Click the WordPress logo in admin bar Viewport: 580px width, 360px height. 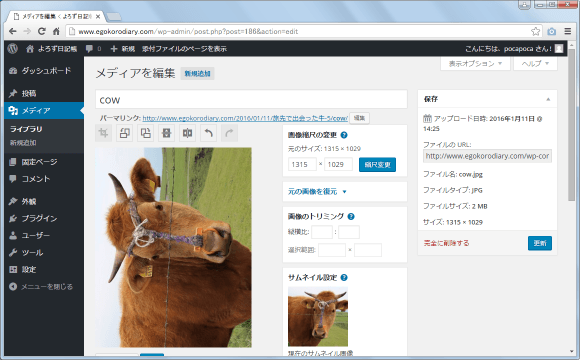(x=13, y=48)
